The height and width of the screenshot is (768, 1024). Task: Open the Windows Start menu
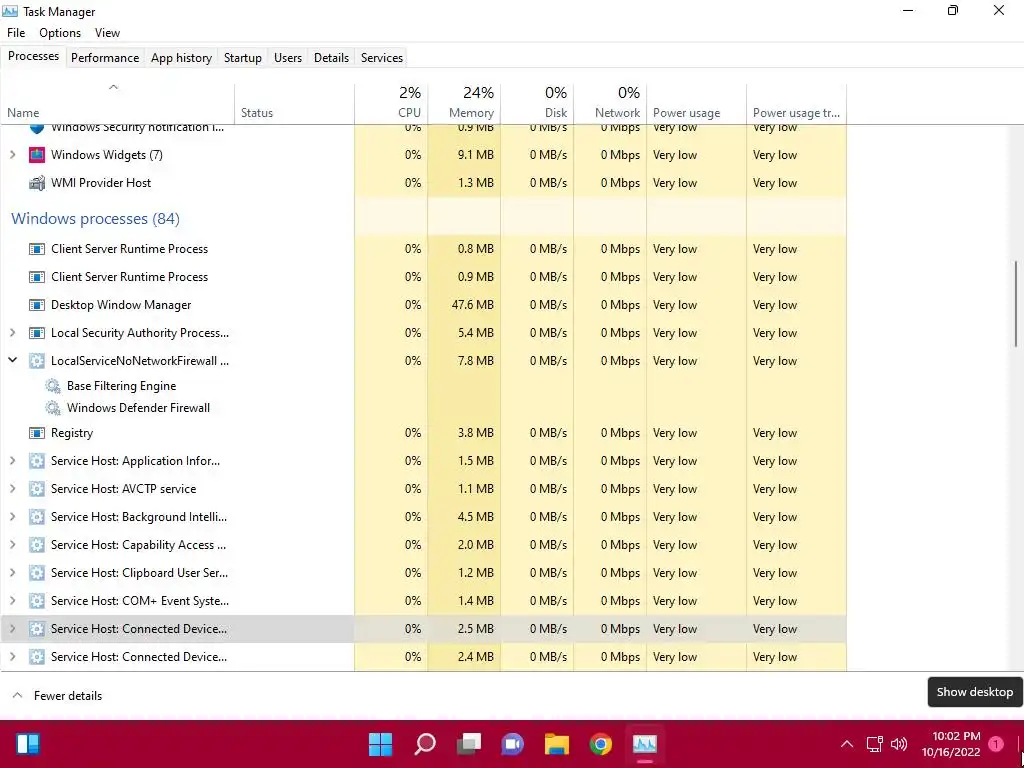click(x=380, y=744)
